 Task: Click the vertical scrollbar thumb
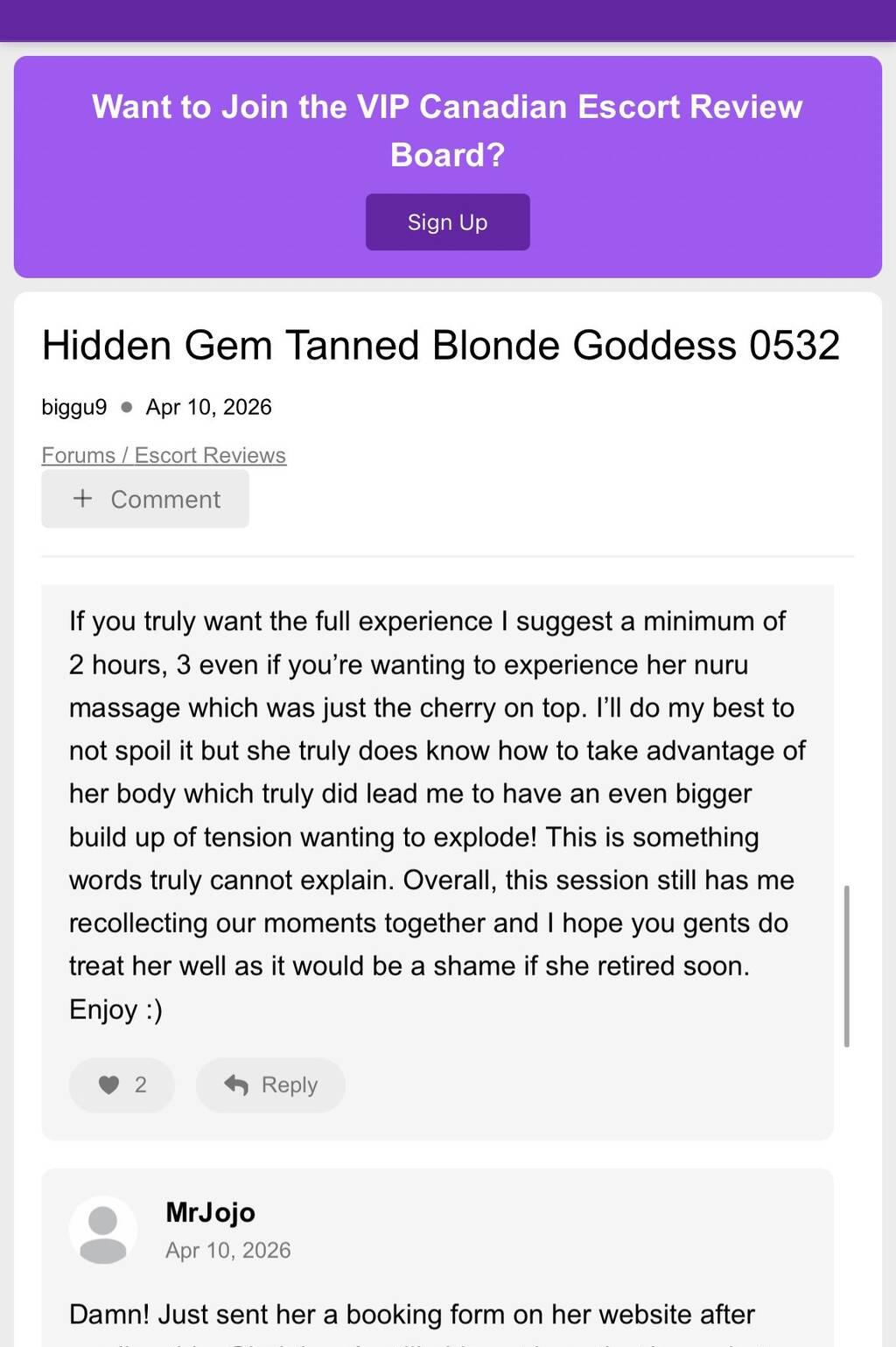(846, 965)
